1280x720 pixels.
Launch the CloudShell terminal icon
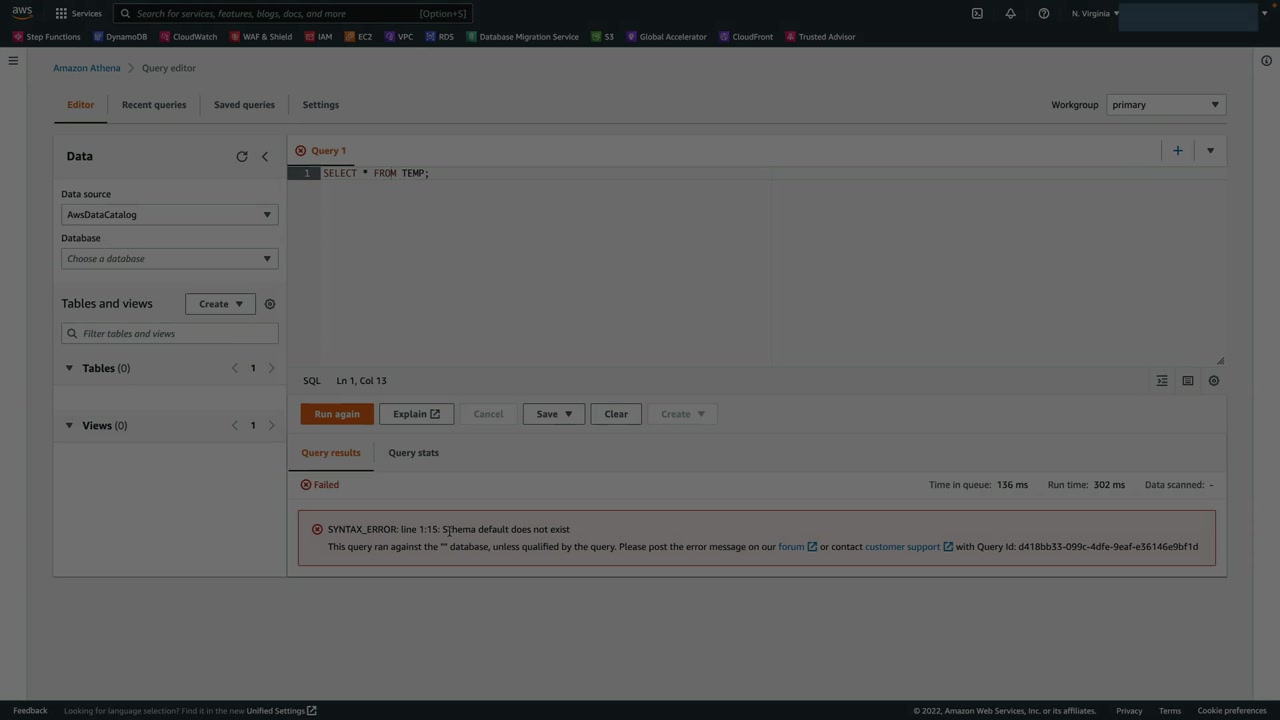click(977, 13)
